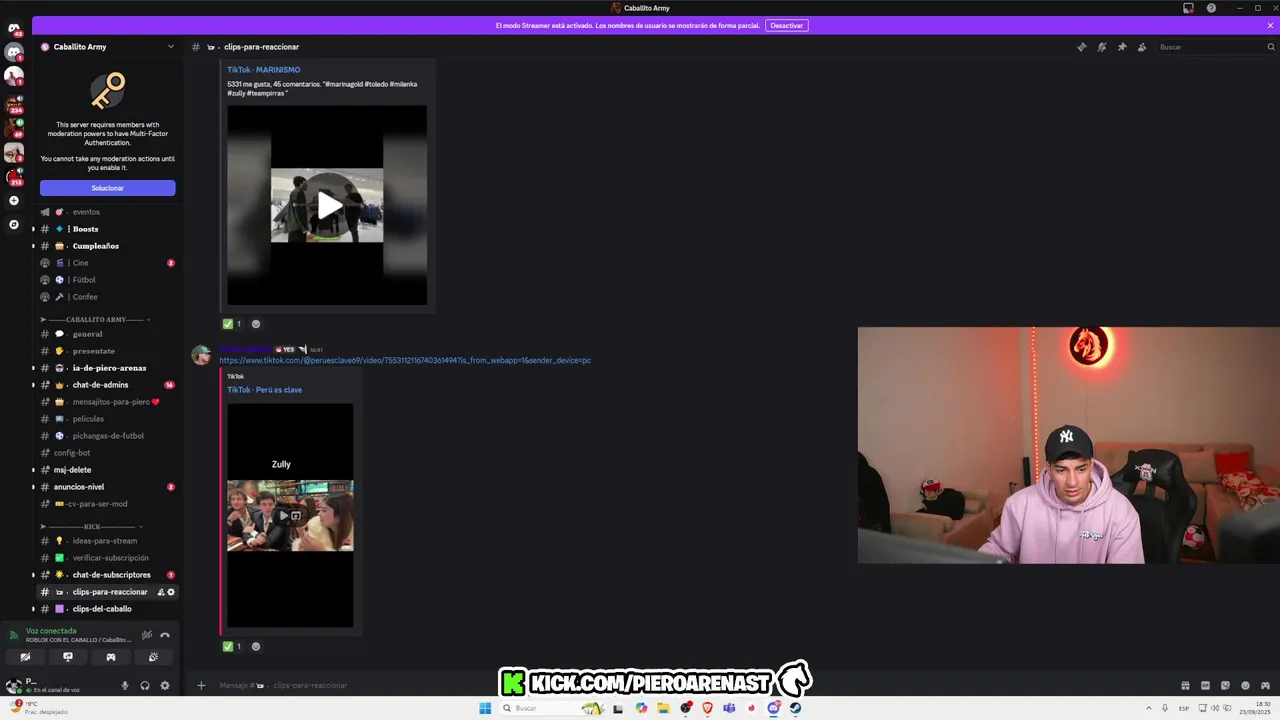Open Discord inbox icon in title bar
This screenshot has width=1280, height=720.
[1188, 8]
